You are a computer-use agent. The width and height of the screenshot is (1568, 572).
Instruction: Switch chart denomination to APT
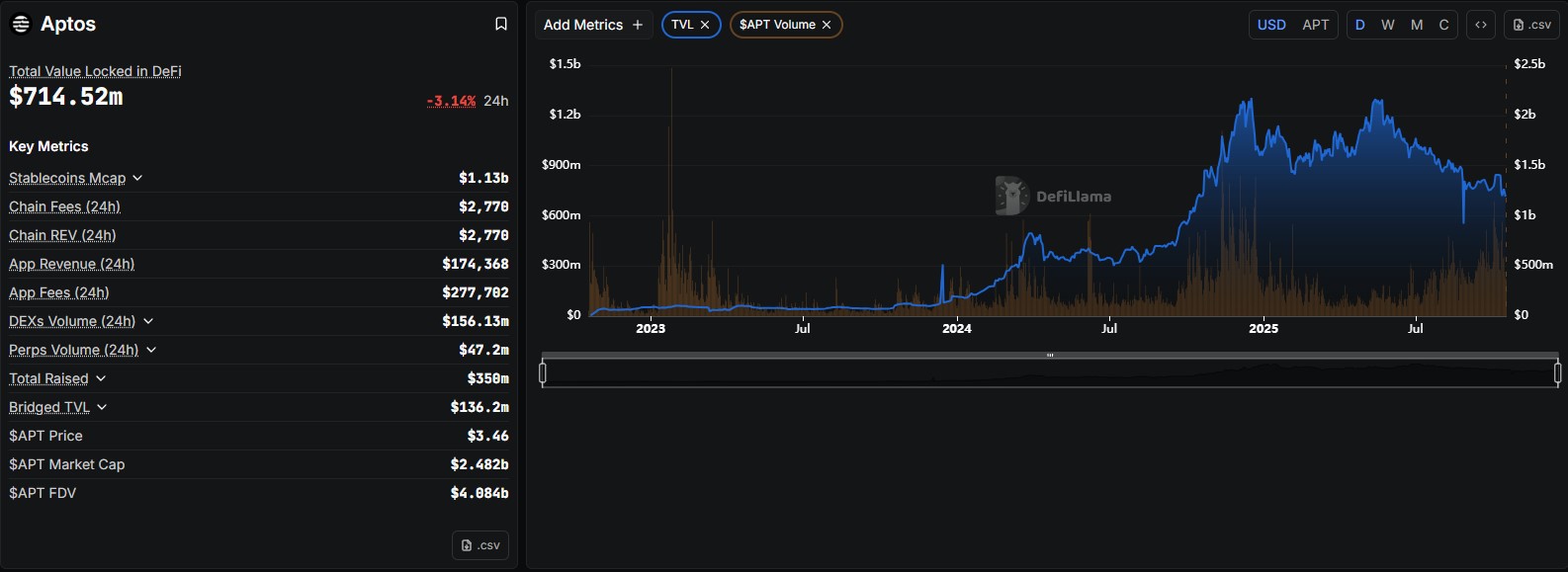point(1315,25)
